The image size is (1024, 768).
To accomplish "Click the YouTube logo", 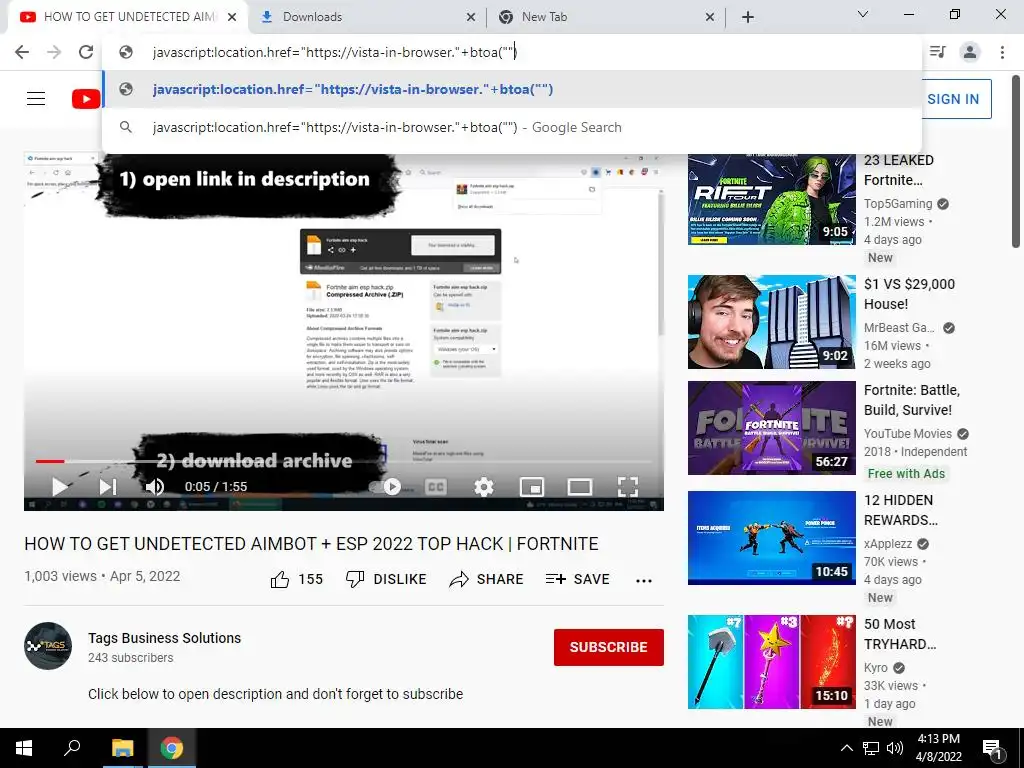I will (86, 99).
